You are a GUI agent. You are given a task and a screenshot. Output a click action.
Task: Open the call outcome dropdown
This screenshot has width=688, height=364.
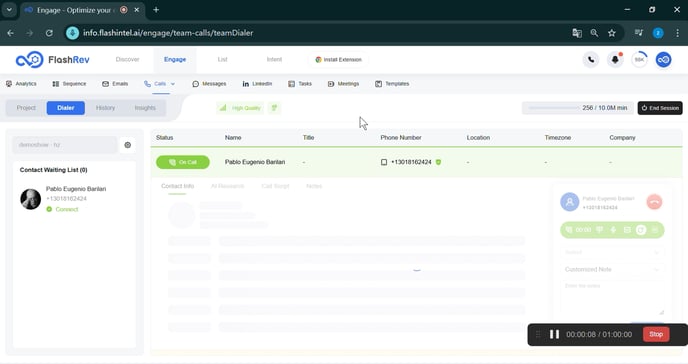click(x=612, y=252)
